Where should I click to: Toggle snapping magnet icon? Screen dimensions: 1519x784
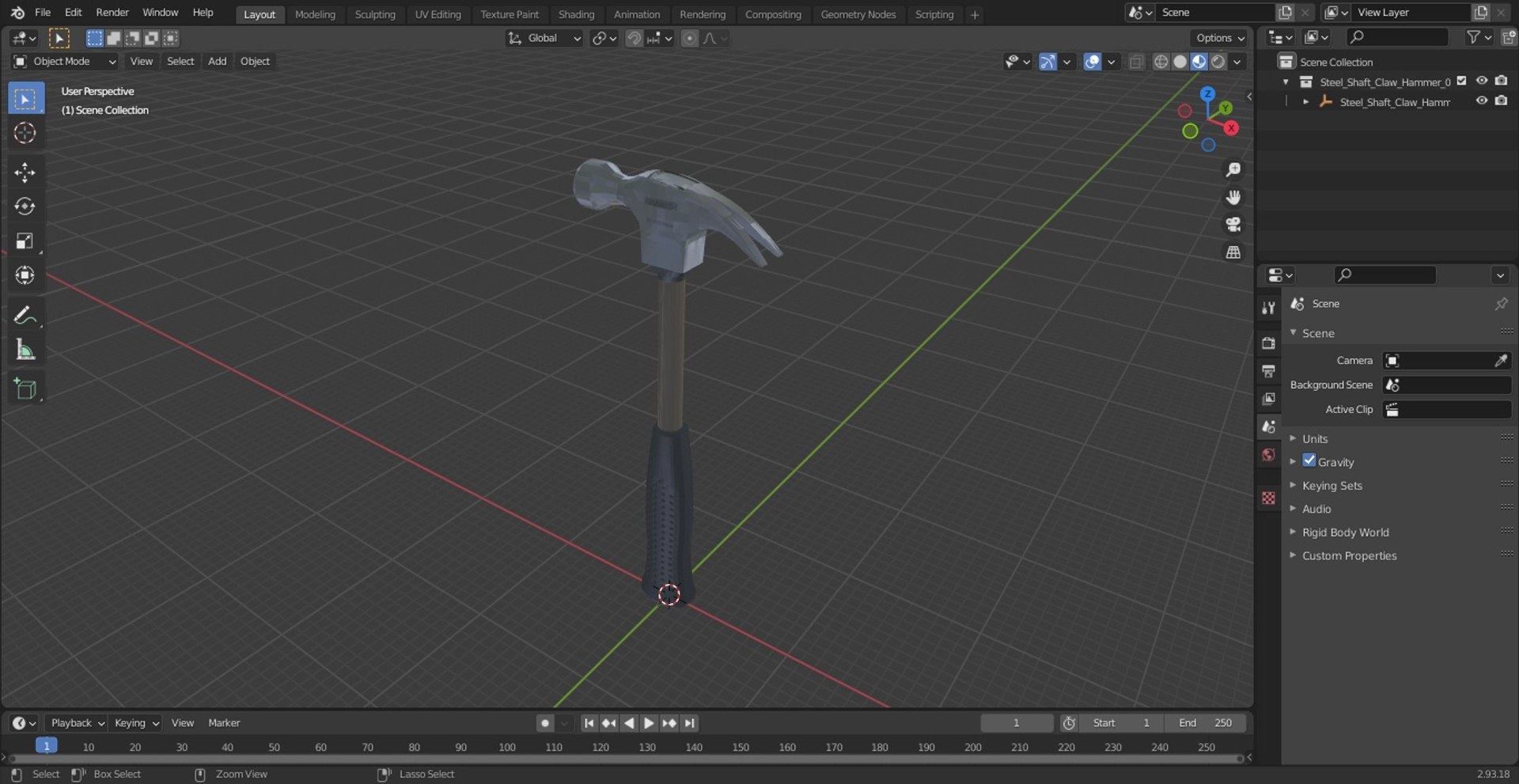tap(634, 38)
